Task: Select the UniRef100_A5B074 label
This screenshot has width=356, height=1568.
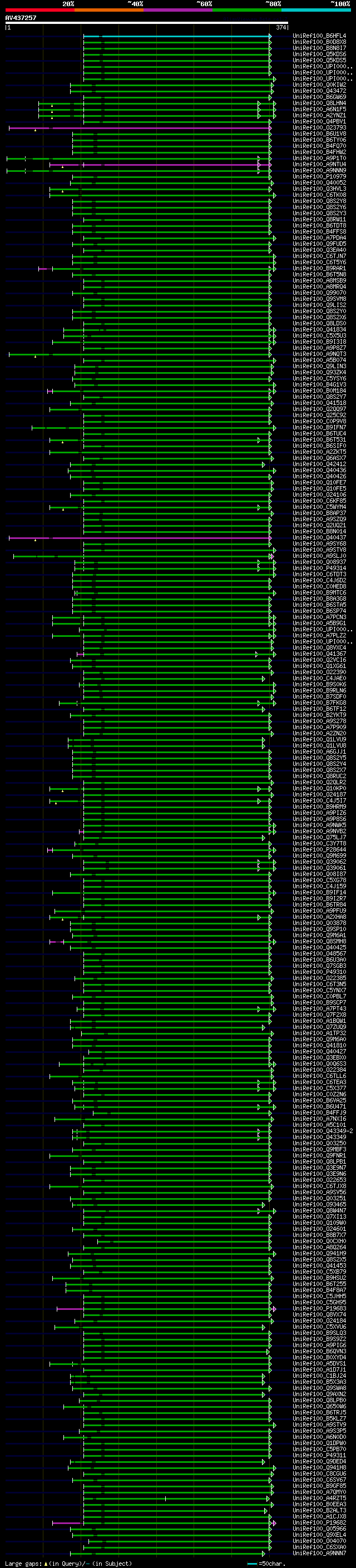Action: point(319,360)
